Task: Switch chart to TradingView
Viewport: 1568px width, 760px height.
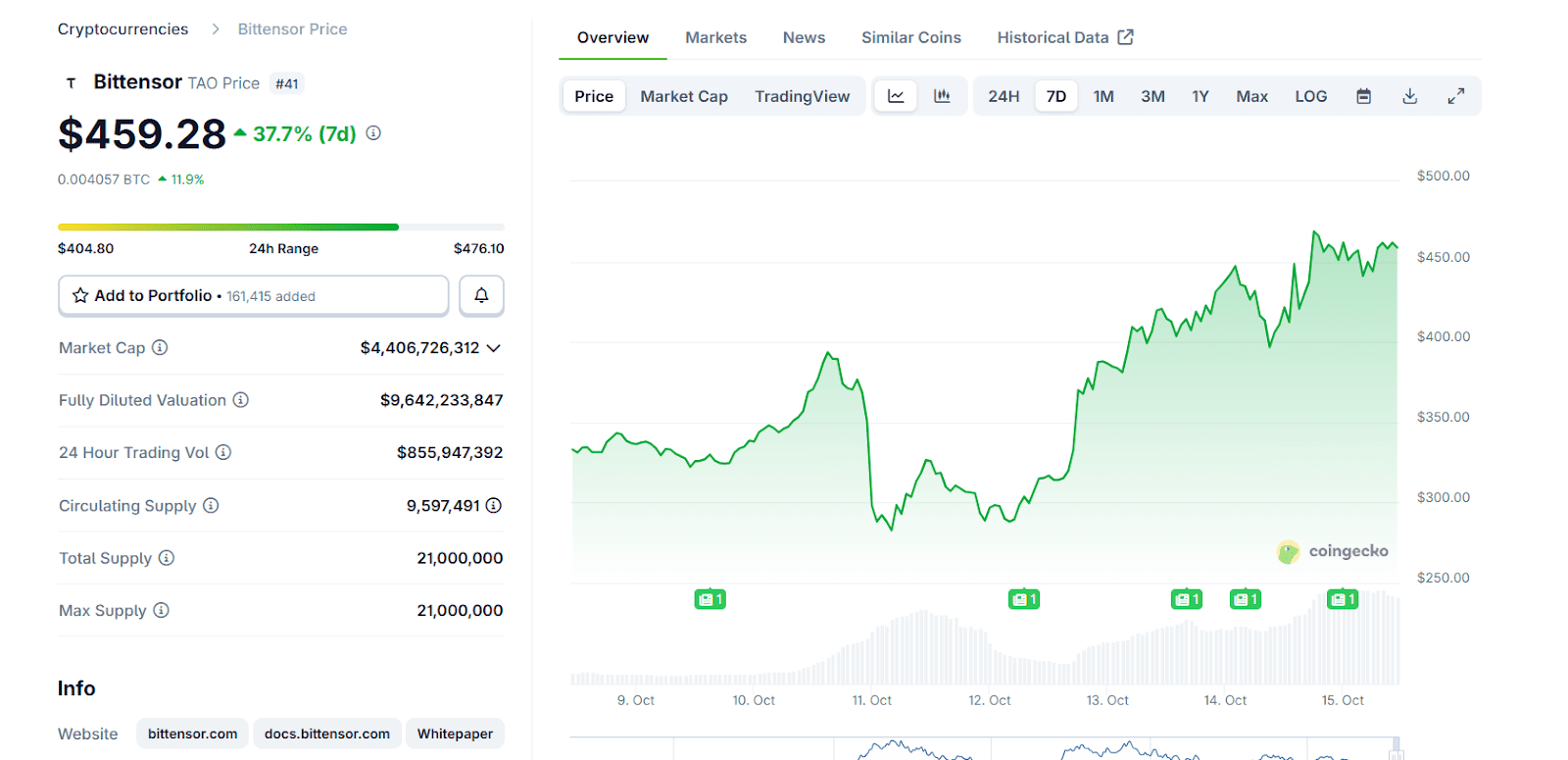Action: point(802,96)
